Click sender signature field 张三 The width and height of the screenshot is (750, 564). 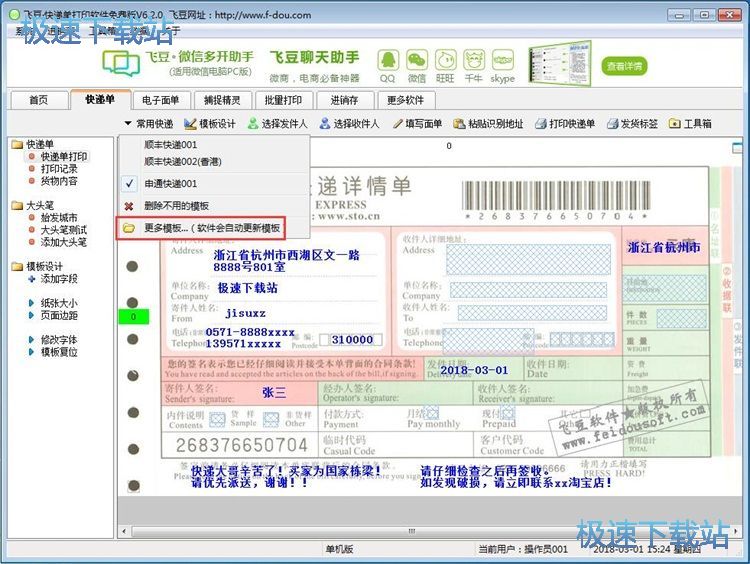pyautogui.click(x=274, y=393)
